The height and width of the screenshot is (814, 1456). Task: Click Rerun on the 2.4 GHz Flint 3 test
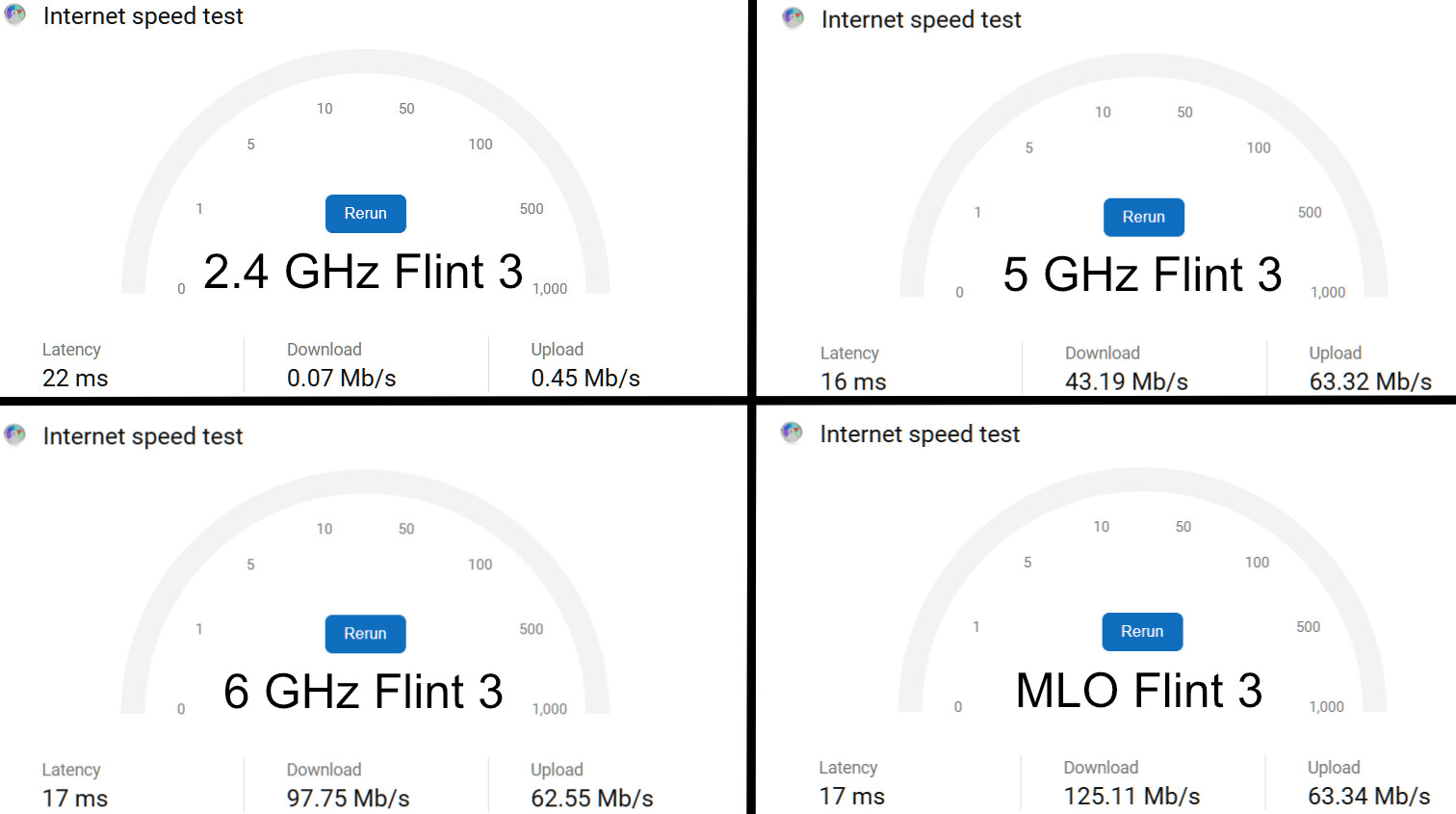tap(365, 214)
